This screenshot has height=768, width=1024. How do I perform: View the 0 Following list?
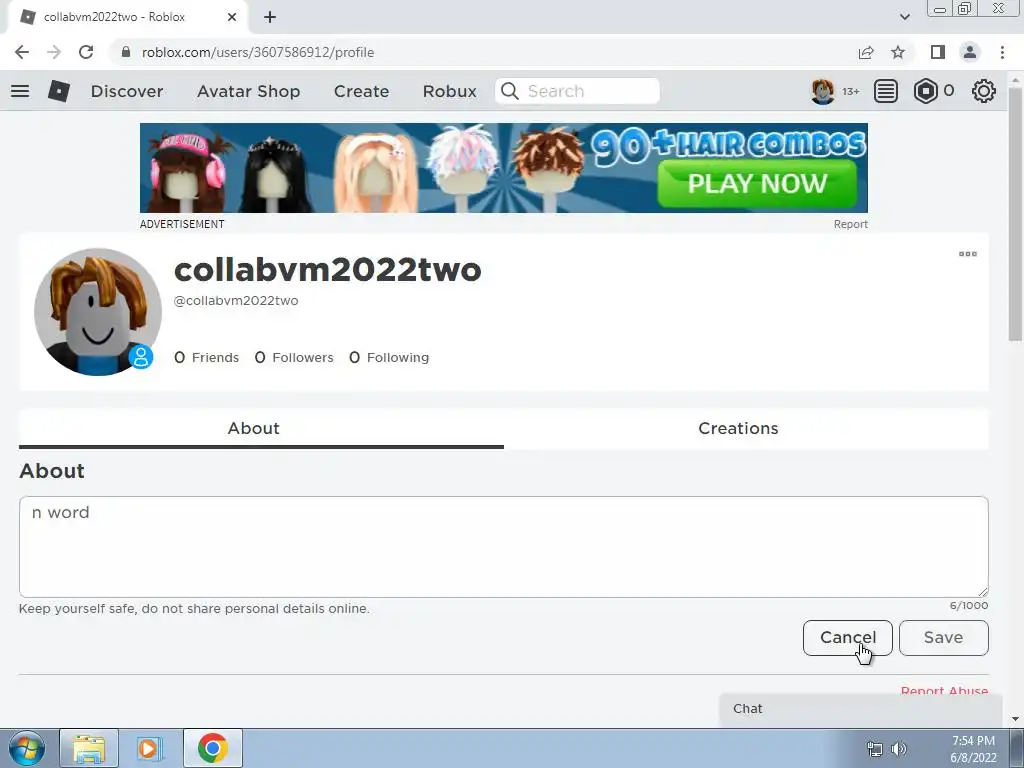click(389, 357)
